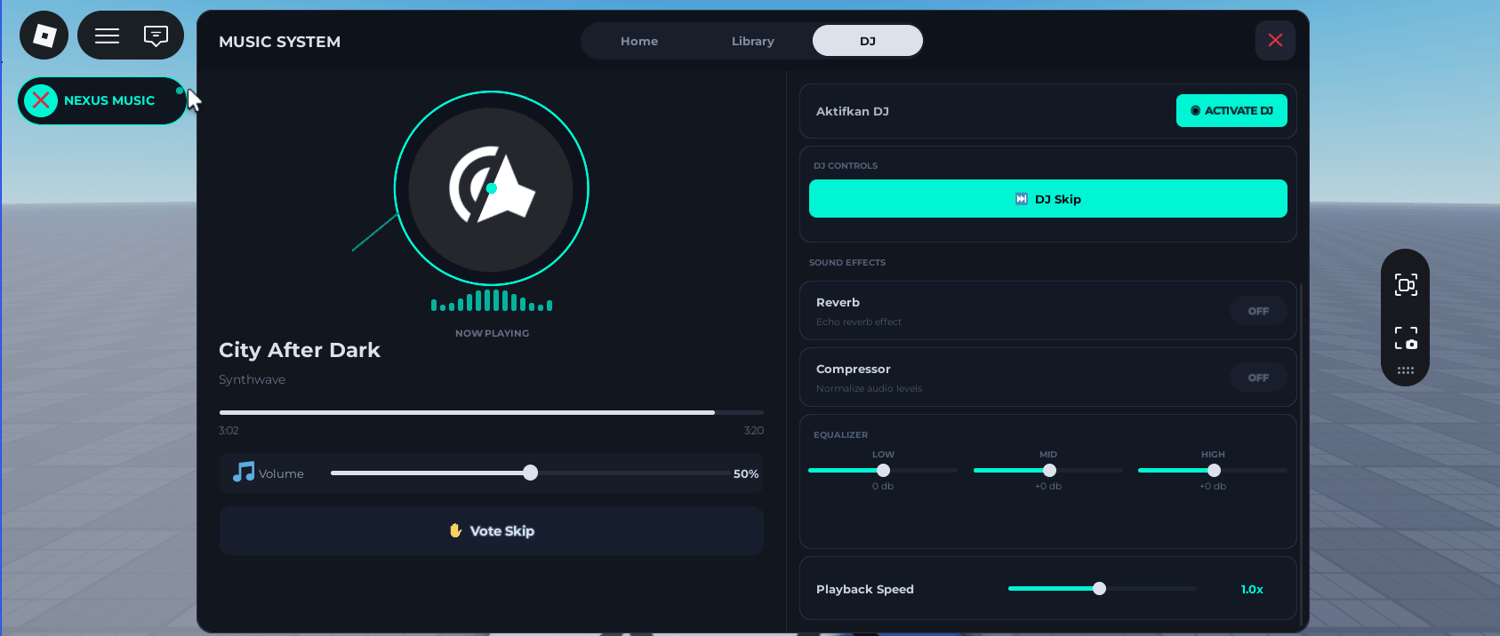The image size is (1500, 636).
Task: Switch to the Library tab
Action: pyautogui.click(x=753, y=41)
